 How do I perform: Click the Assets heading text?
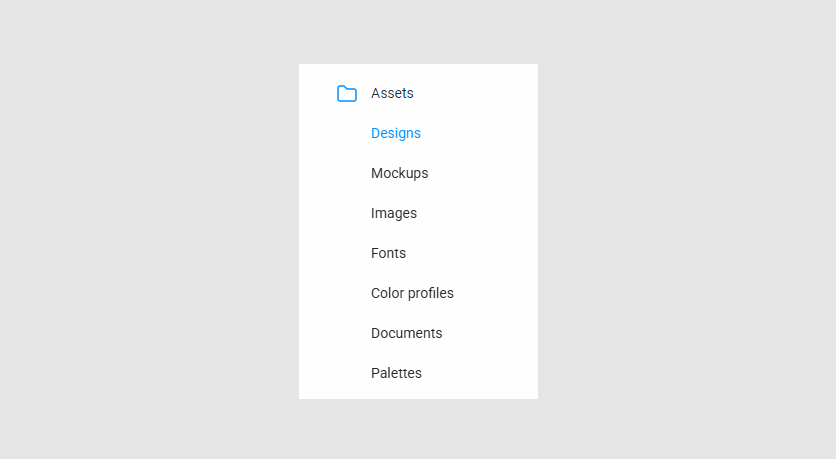pyautogui.click(x=392, y=93)
